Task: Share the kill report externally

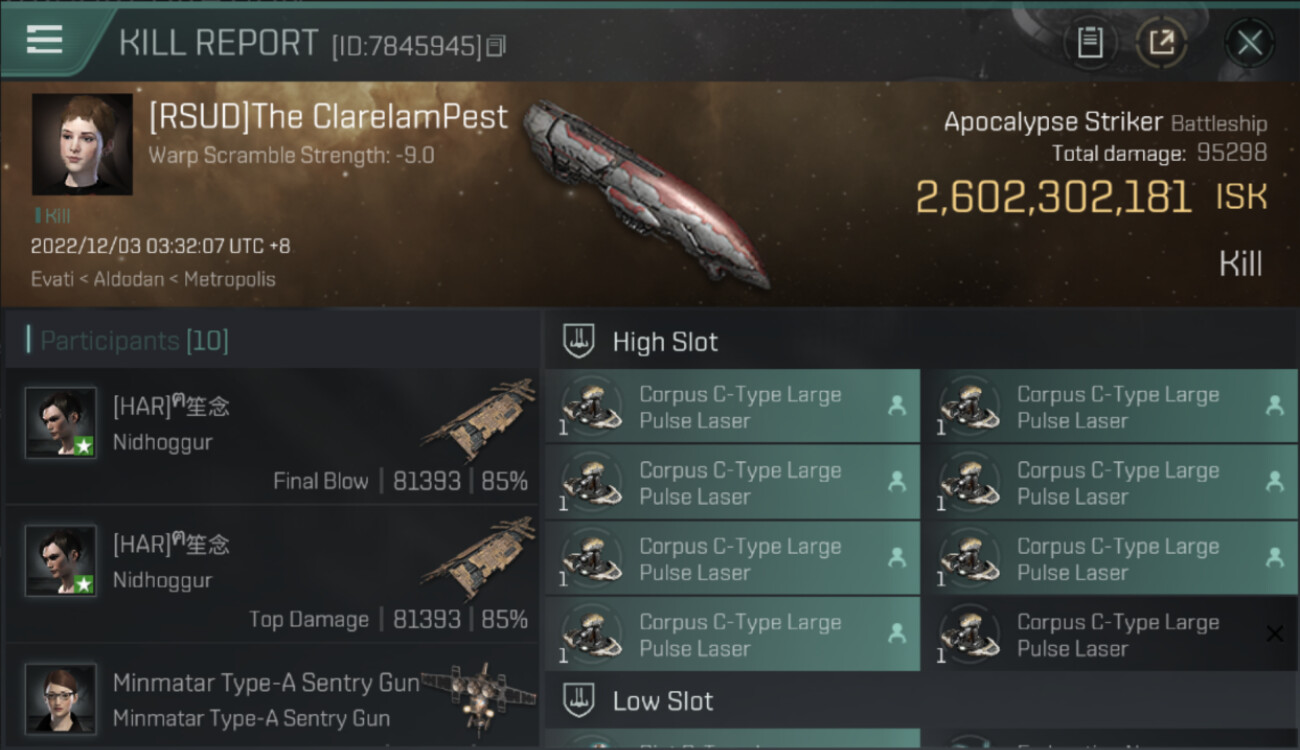Action: click(1161, 43)
